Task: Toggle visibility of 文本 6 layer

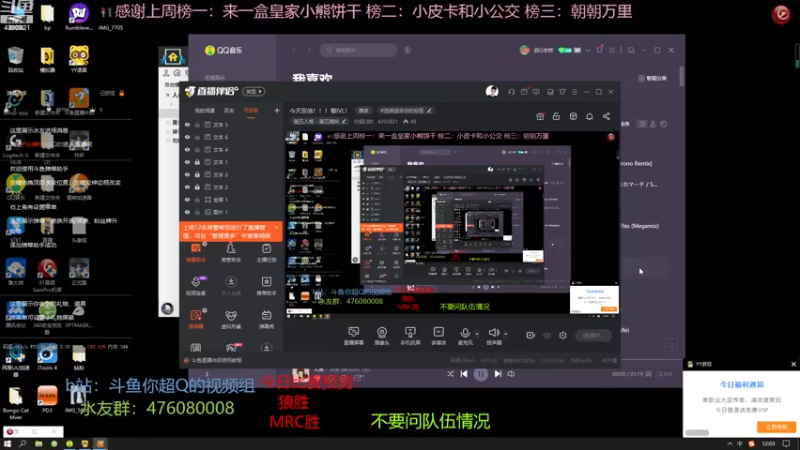Action: 187,137
